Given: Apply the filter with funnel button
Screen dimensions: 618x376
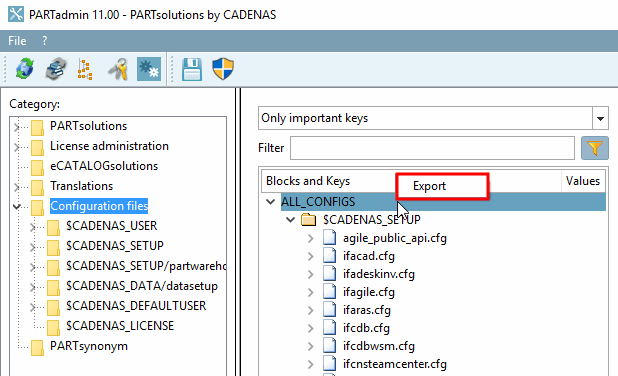Looking at the screenshot, I should pyautogui.click(x=595, y=148).
